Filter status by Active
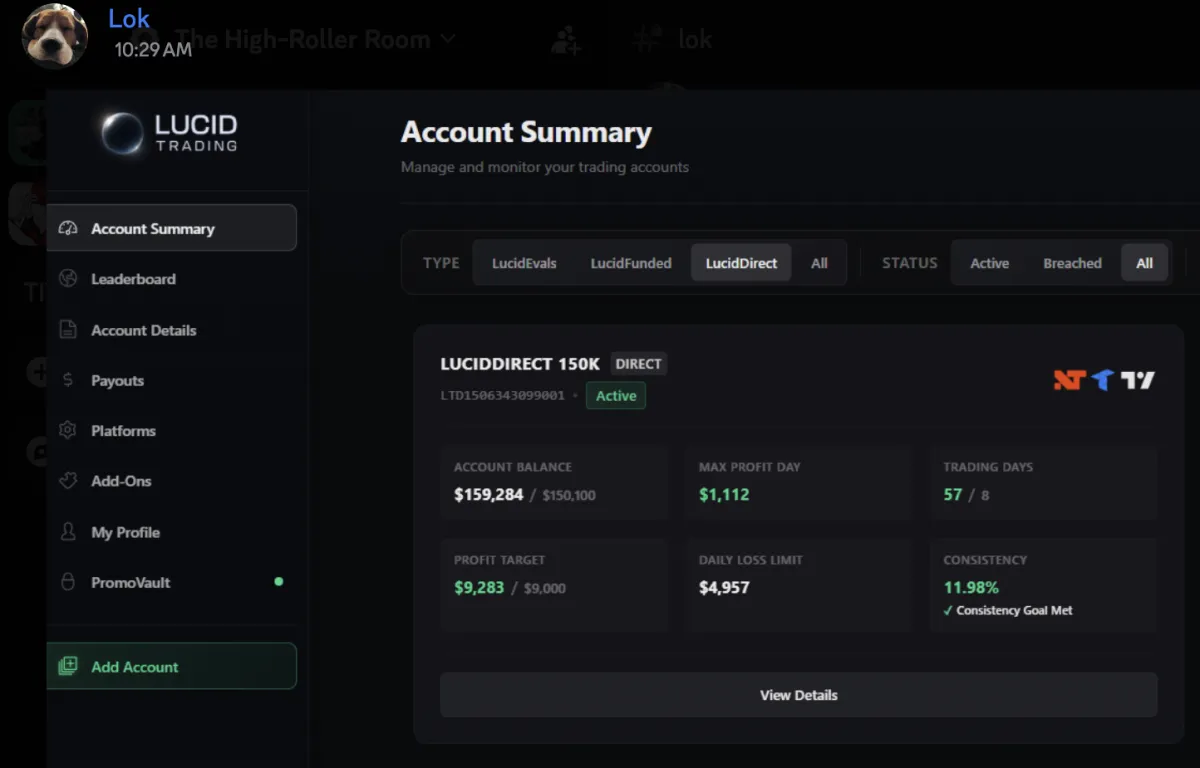 pos(989,263)
